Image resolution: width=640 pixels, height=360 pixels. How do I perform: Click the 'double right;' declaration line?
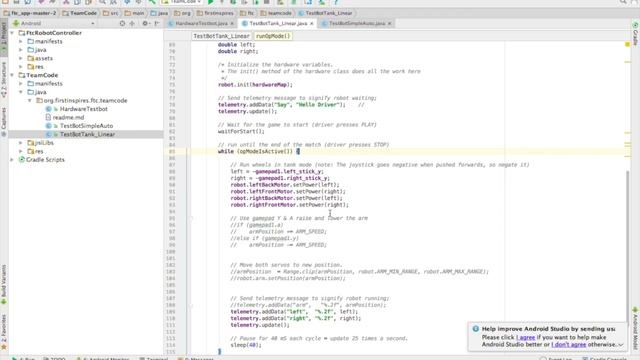pyautogui.click(x=238, y=51)
